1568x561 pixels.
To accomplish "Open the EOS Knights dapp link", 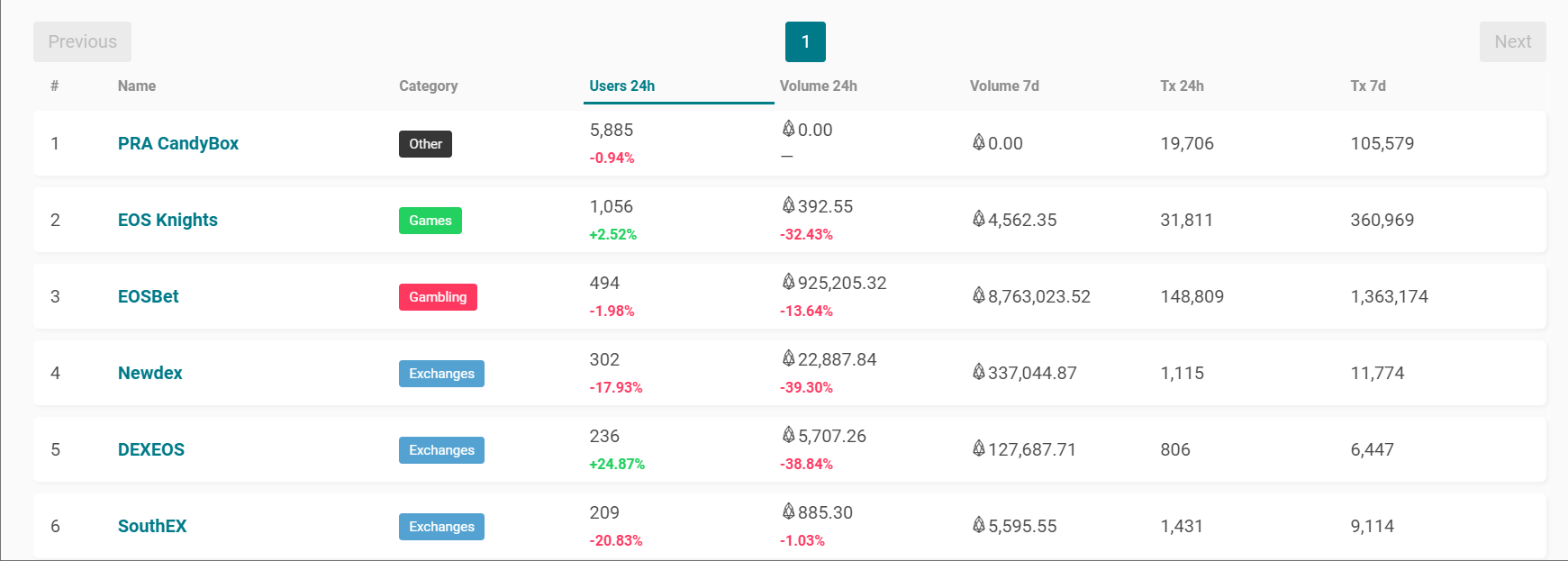I will tap(168, 220).
